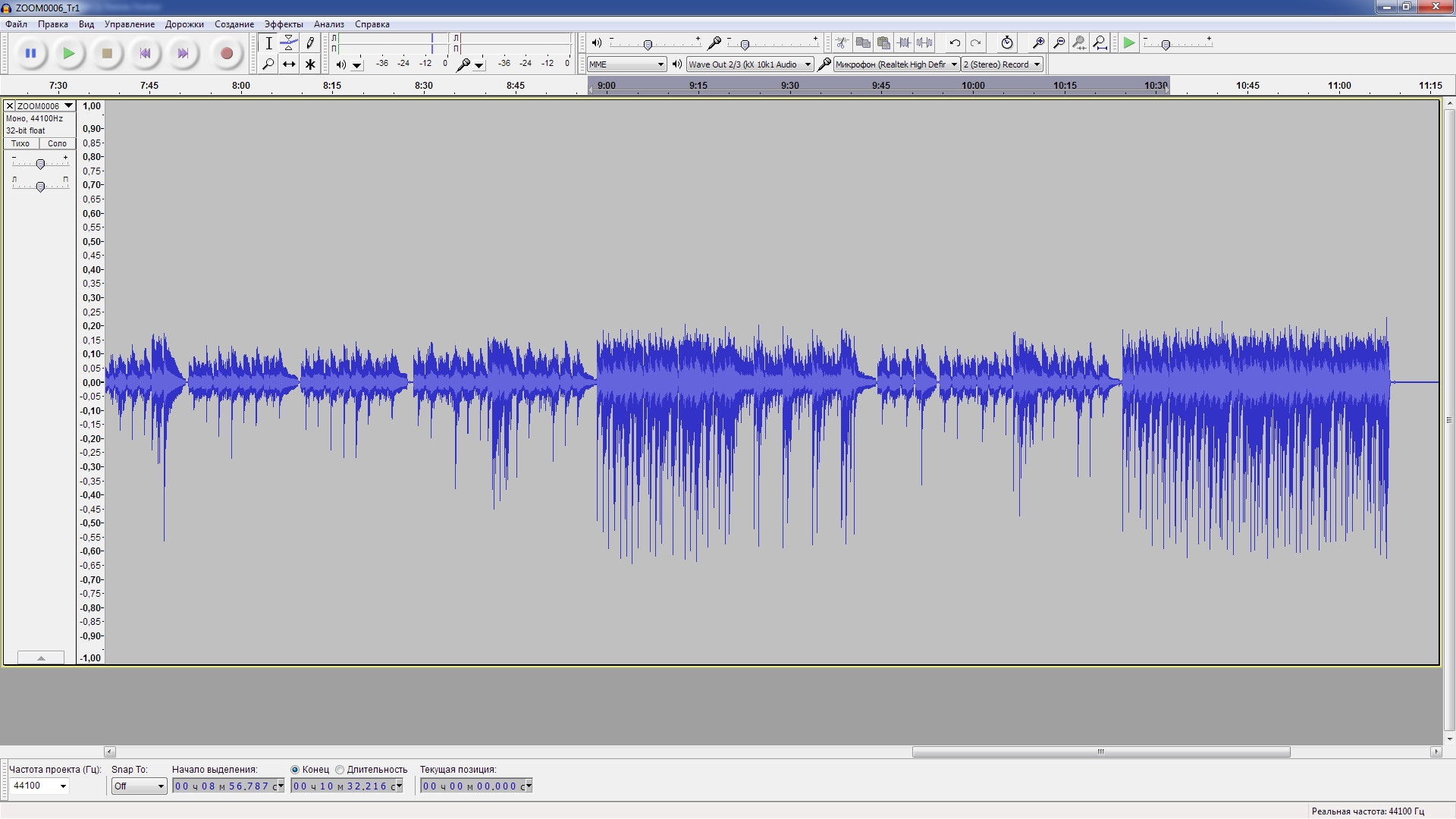Click the Fit selection zoom icon
Image resolution: width=1456 pixels, height=819 pixels.
1079,43
